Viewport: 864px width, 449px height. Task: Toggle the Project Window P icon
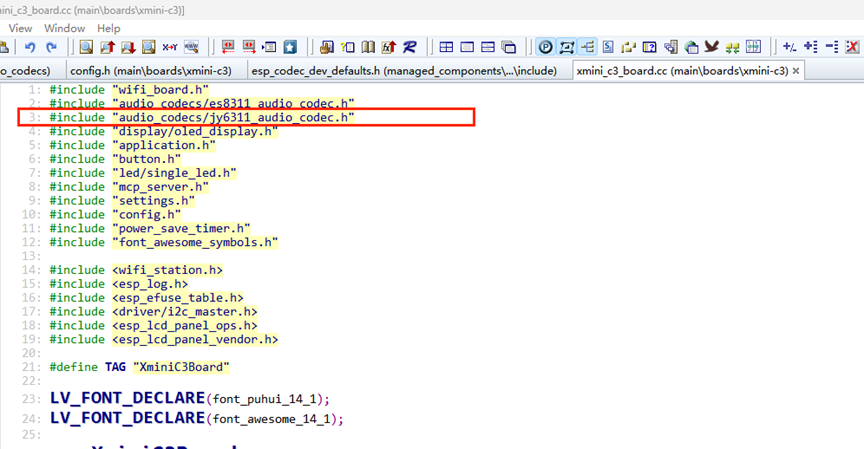pyautogui.click(x=546, y=47)
